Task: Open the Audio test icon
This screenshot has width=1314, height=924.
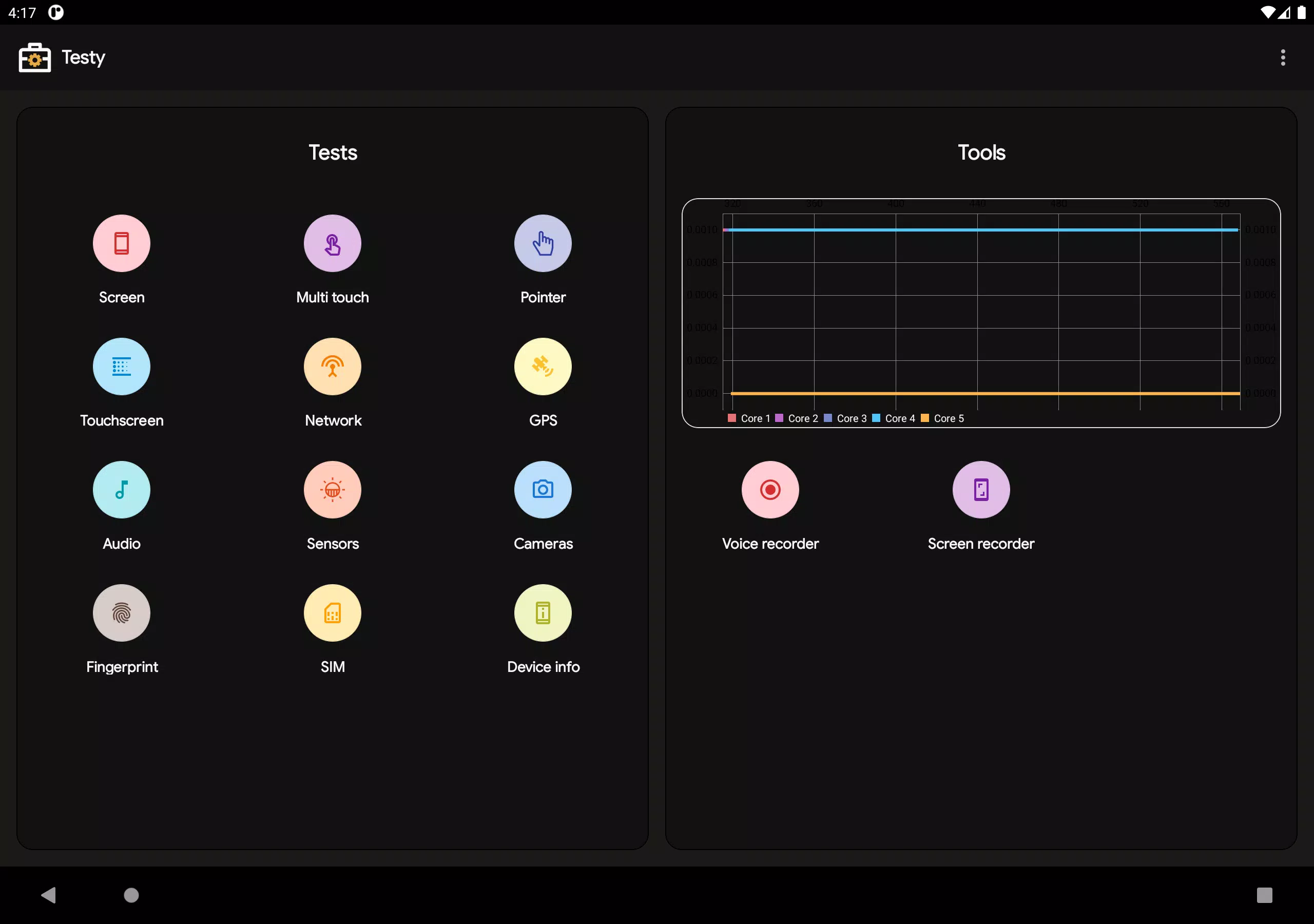Action: point(121,490)
